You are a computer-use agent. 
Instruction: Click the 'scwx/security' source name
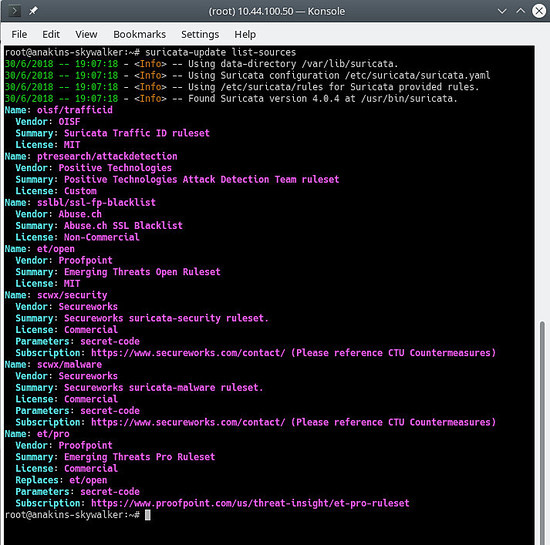point(72,295)
